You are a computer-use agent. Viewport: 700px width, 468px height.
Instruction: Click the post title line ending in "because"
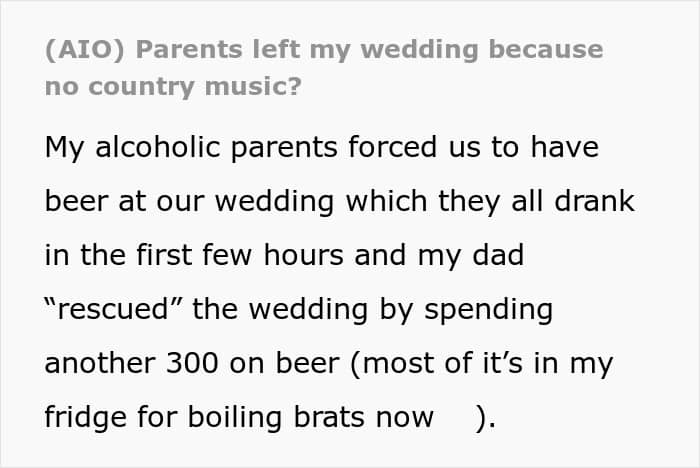pyautogui.click(x=324, y=49)
